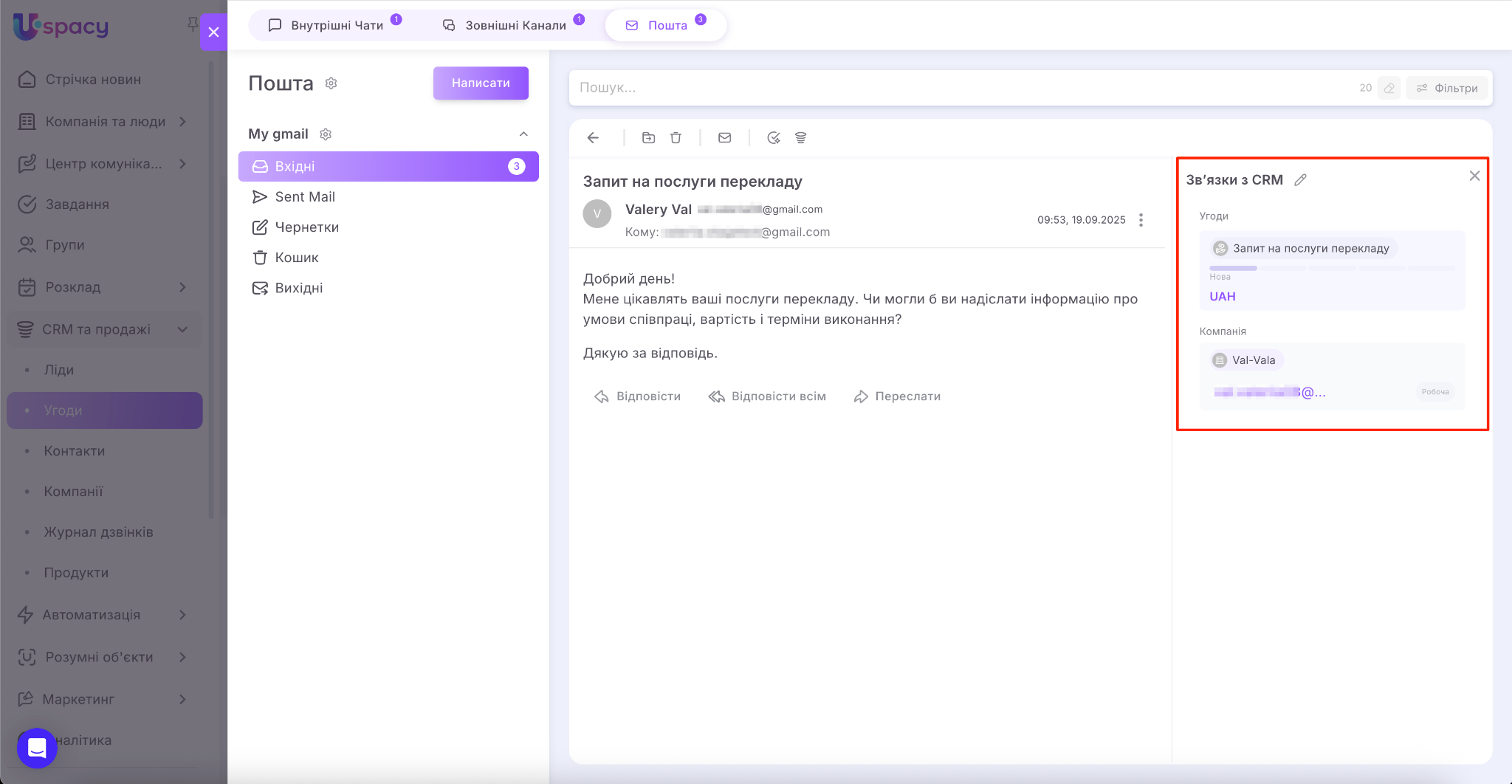
Task: Click the Написати compose button
Action: pyautogui.click(x=481, y=83)
